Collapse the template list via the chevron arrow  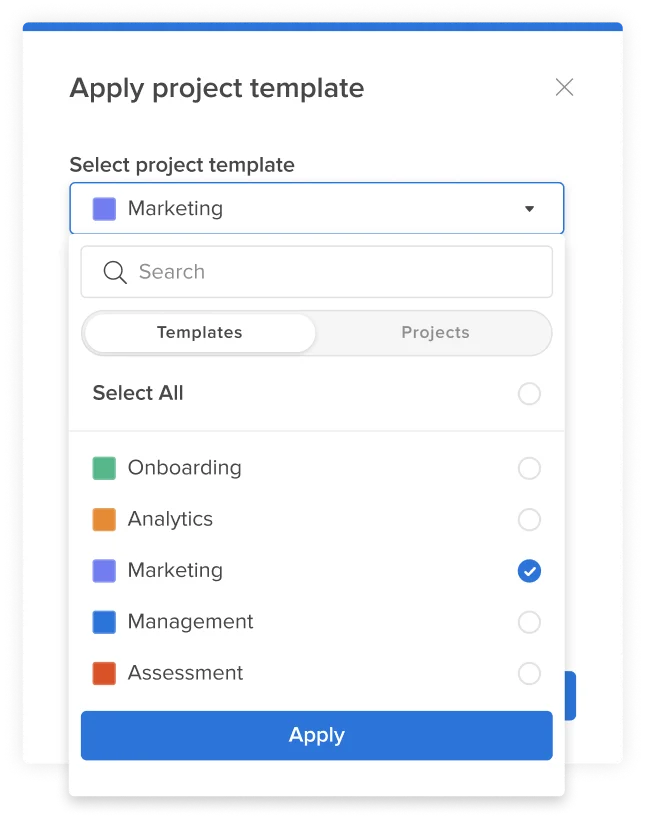[x=531, y=208]
